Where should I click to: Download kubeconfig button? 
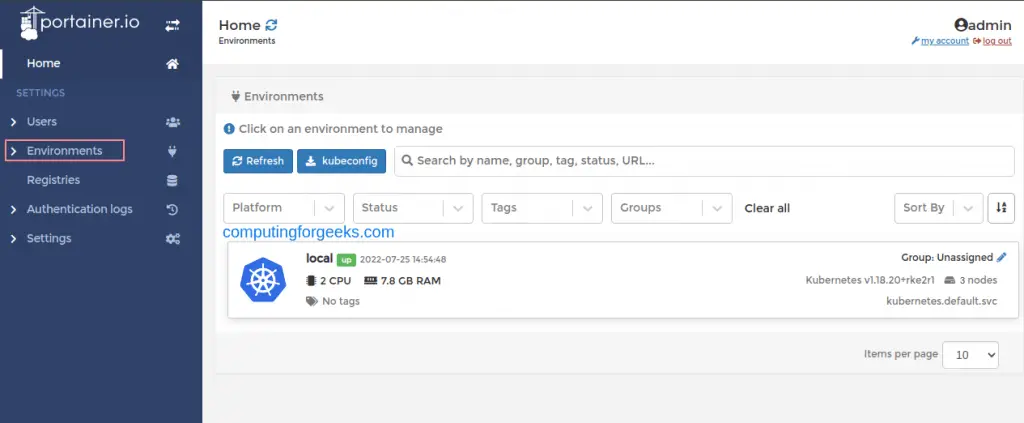pyautogui.click(x=342, y=161)
